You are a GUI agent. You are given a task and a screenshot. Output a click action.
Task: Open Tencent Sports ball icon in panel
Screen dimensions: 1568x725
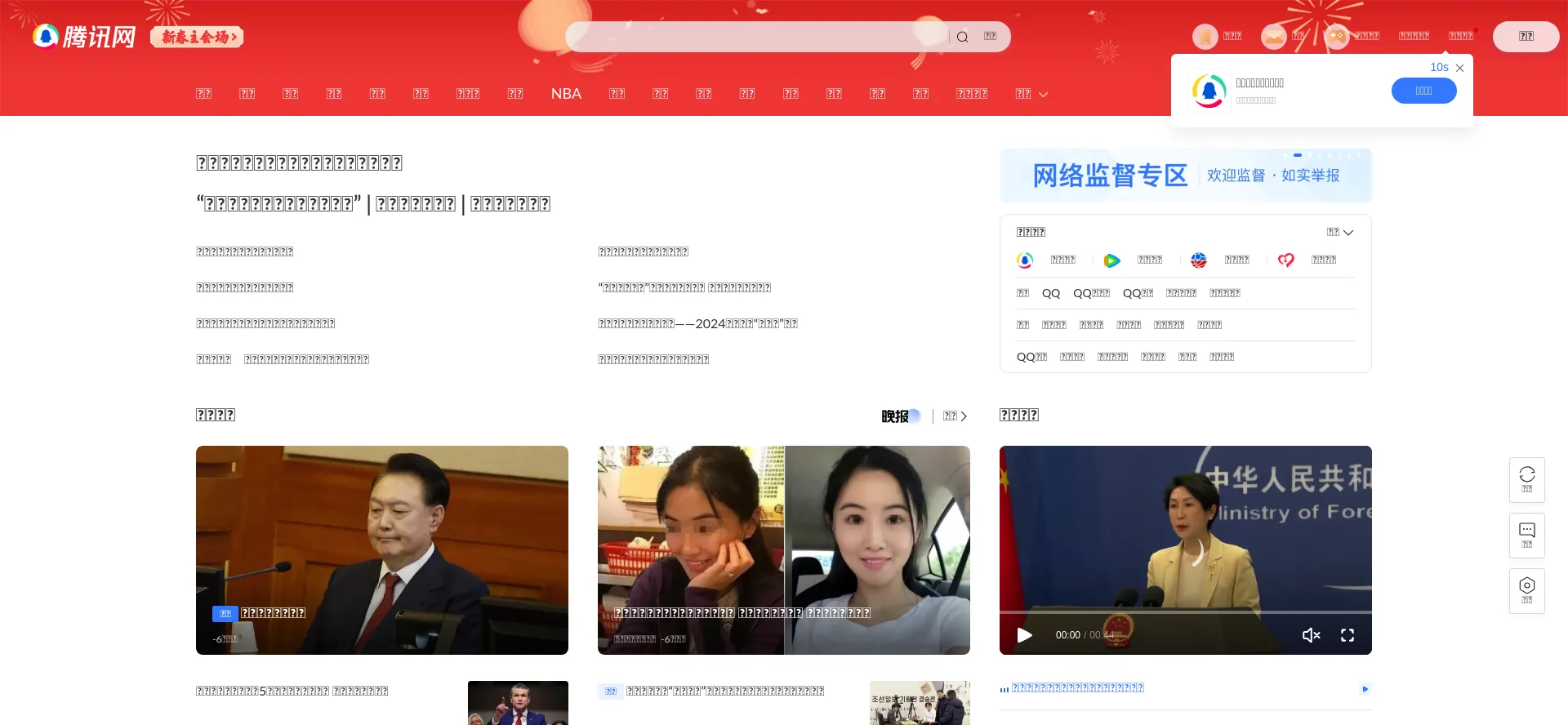click(1199, 260)
